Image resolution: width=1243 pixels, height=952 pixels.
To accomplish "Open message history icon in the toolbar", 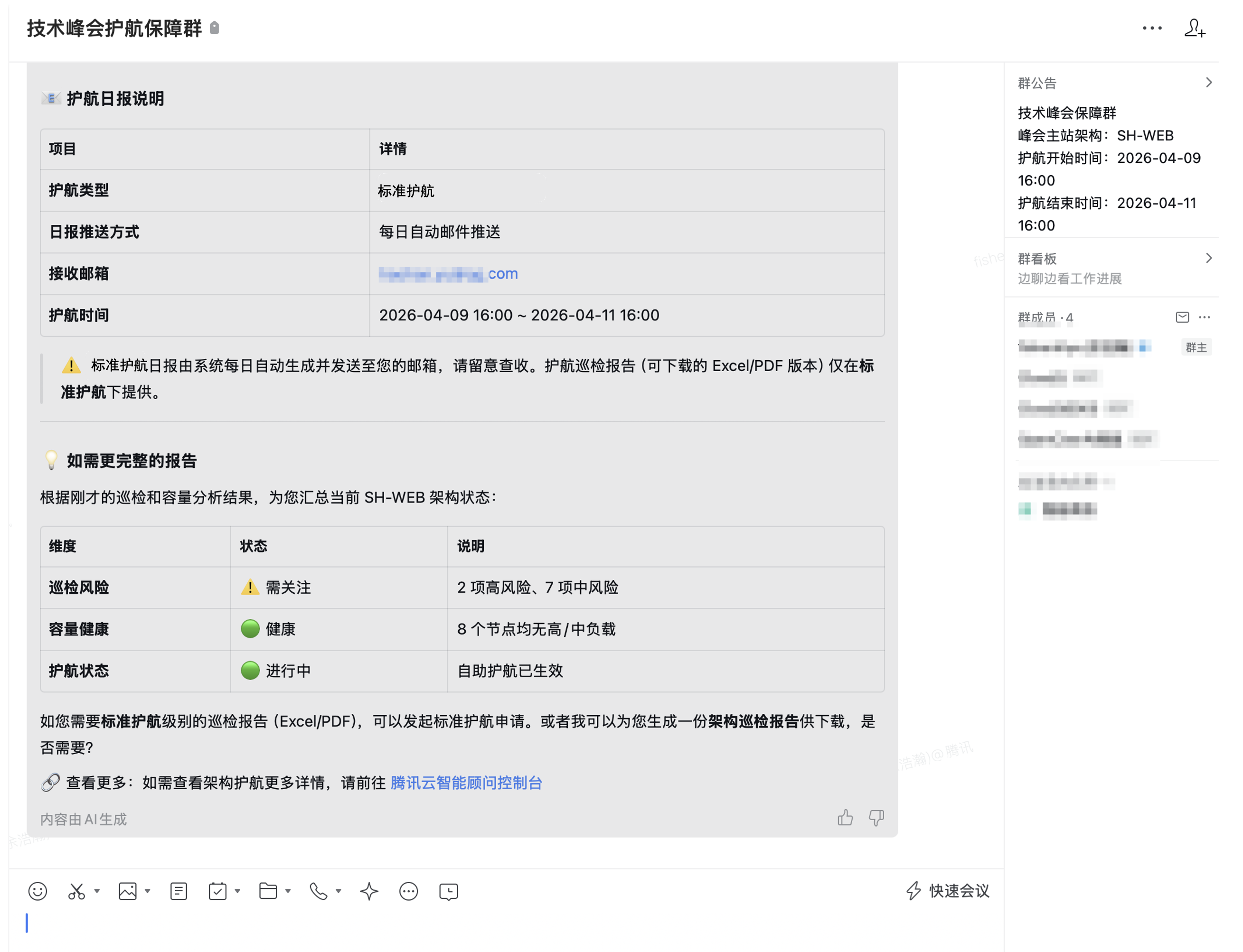I will tap(447, 891).
